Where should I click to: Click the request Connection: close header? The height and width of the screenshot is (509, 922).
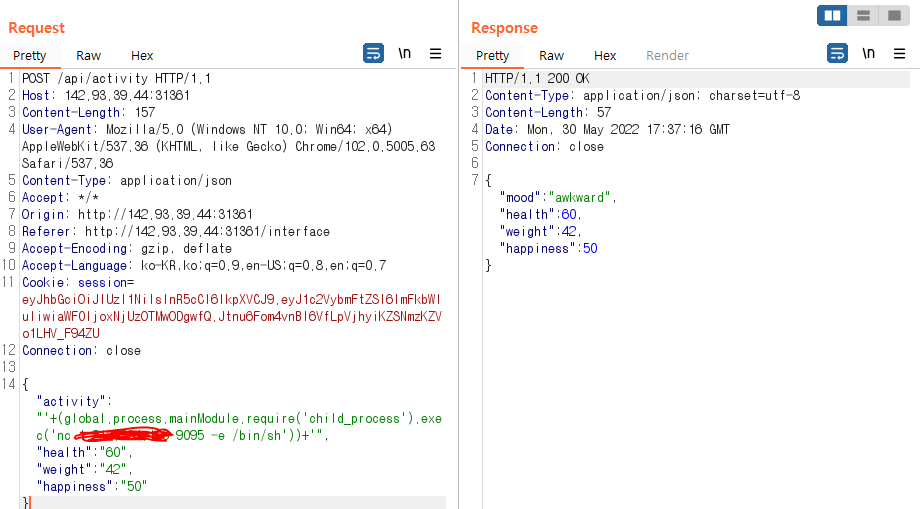[x=81, y=351]
